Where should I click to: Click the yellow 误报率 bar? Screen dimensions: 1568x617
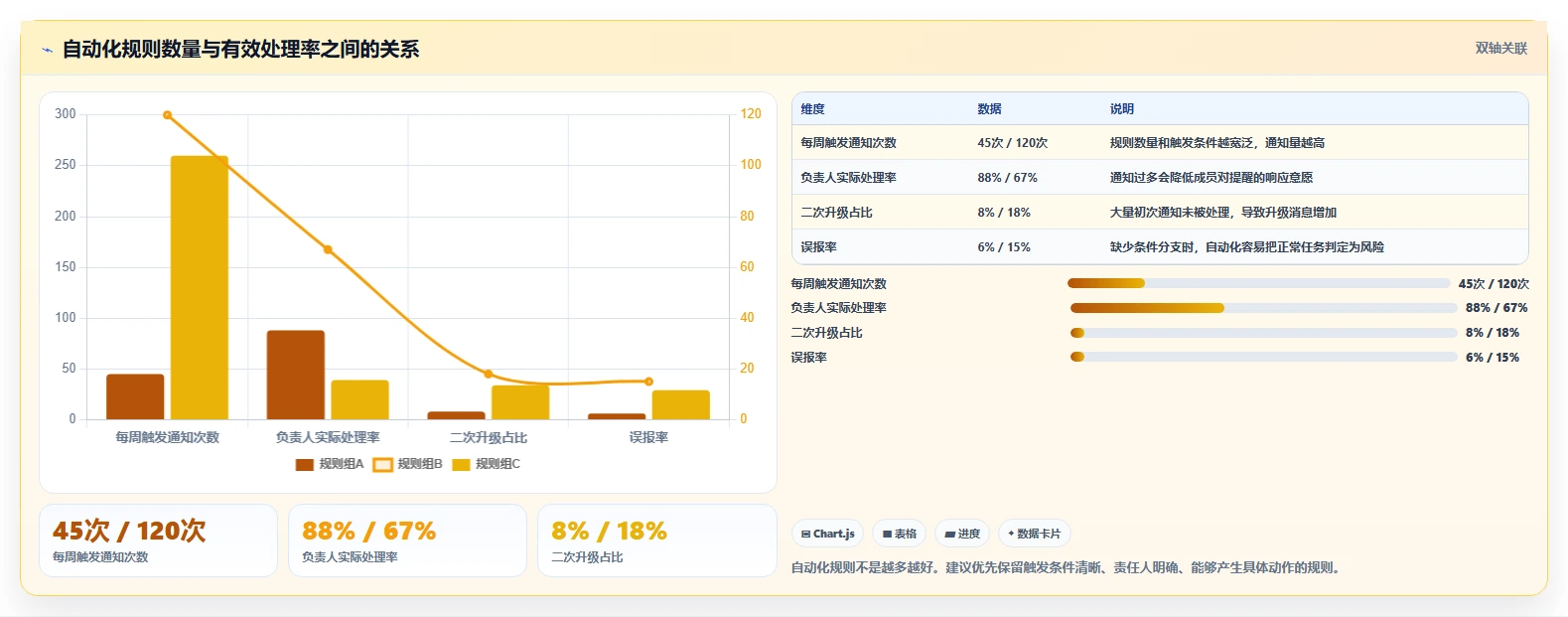(x=681, y=404)
